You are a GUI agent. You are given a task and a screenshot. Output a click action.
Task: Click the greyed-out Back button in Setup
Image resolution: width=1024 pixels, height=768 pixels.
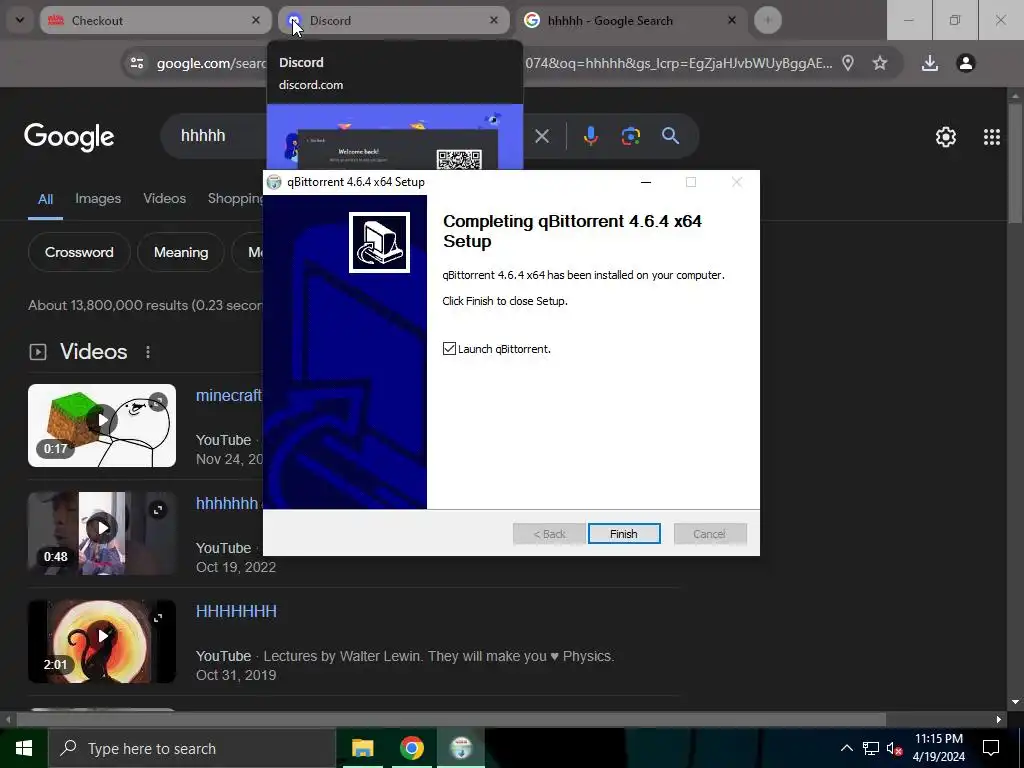549,534
